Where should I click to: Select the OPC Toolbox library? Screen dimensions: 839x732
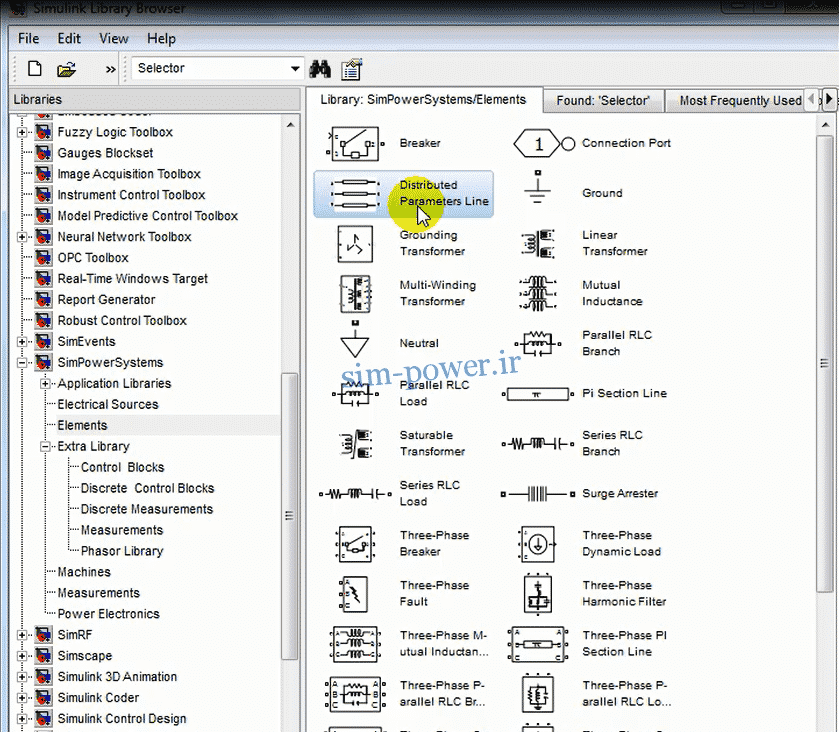pos(93,258)
